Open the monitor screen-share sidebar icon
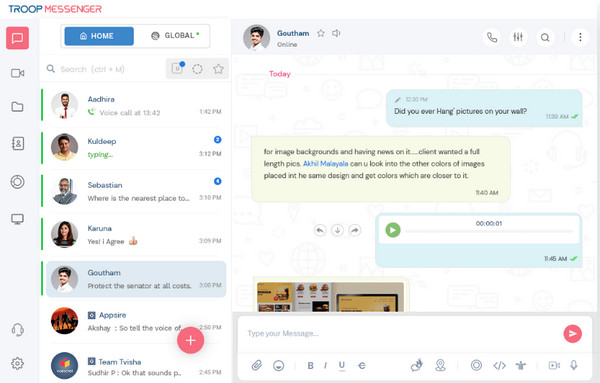This screenshot has height=383, width=600. tap(17, 219)
